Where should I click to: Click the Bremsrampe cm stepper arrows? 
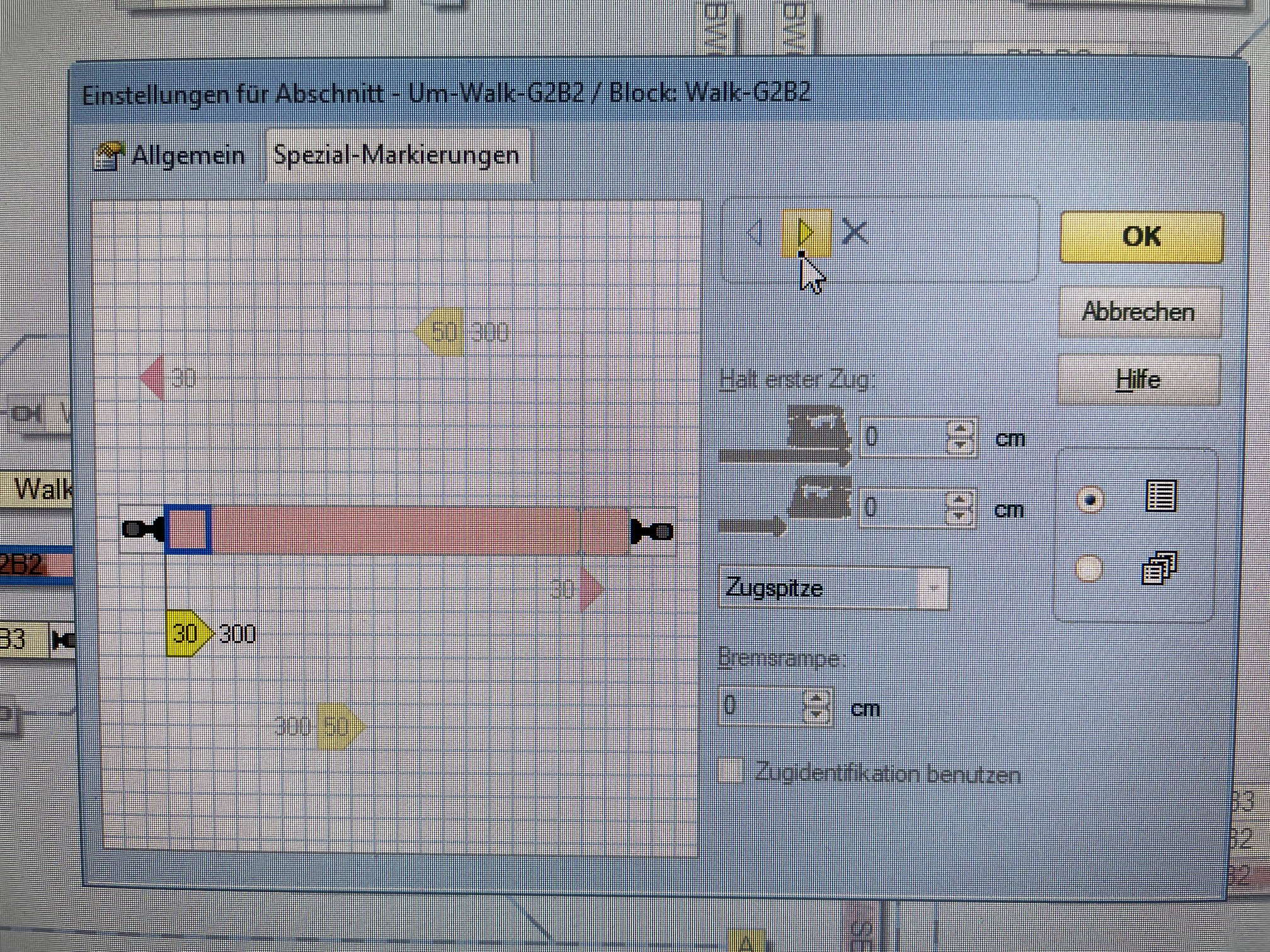pyautogui.click(x=816, y=706)
